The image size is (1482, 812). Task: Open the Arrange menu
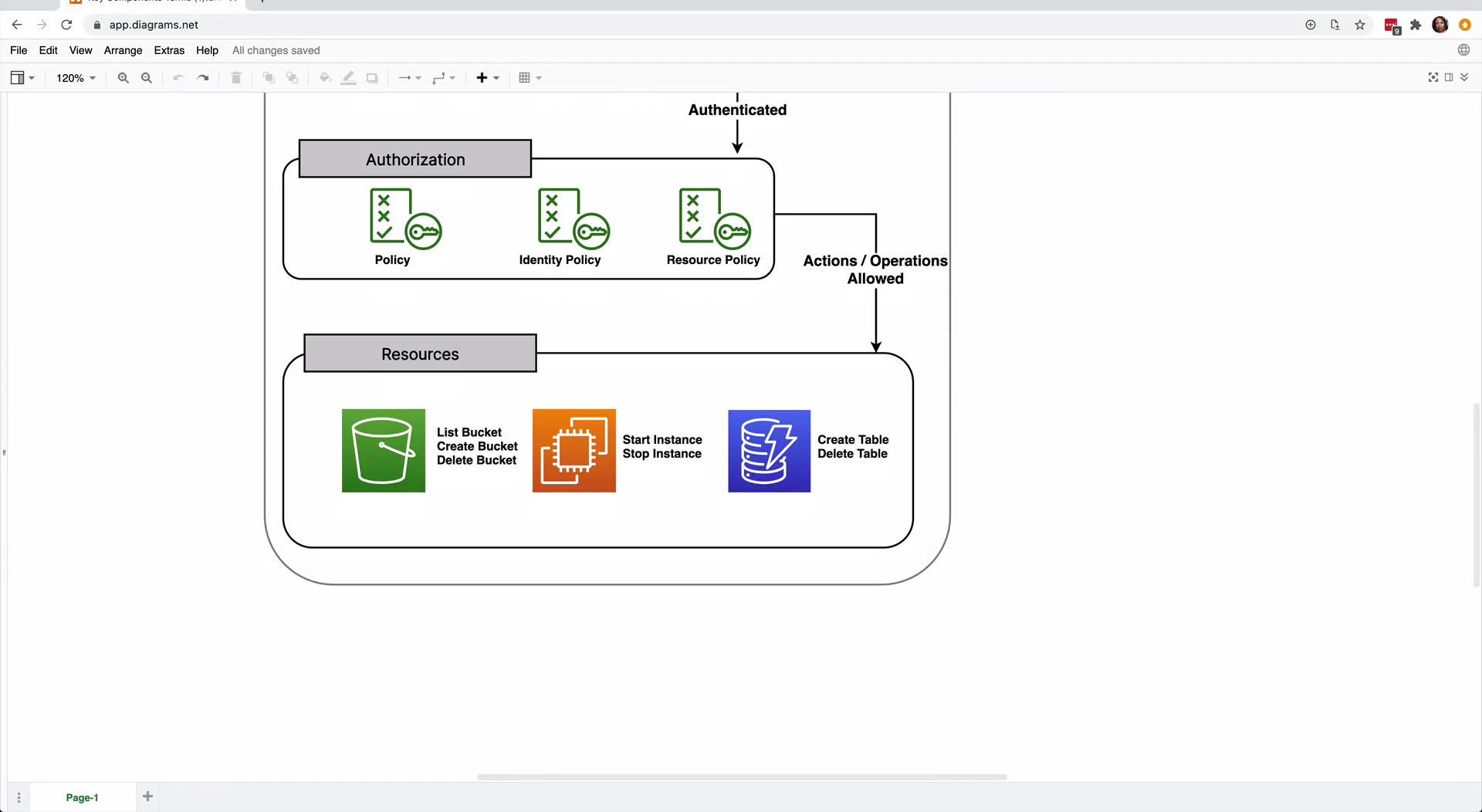tap(123, 50)
